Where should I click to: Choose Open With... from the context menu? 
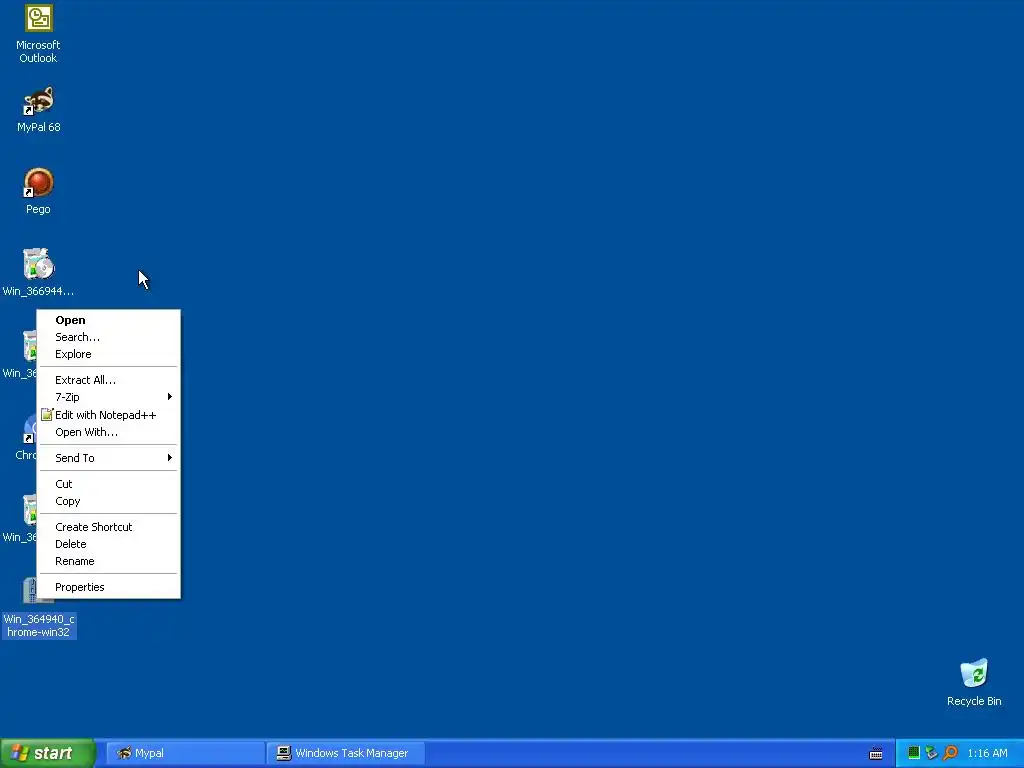109,432
